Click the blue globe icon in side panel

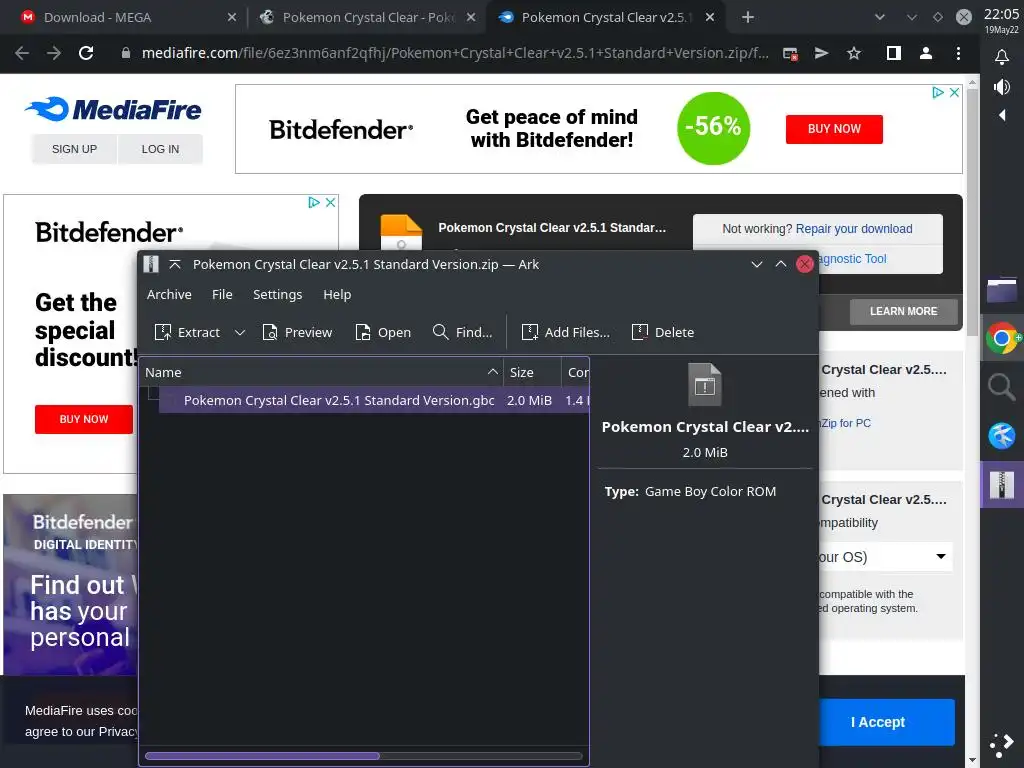click(x=1002, y=436)
